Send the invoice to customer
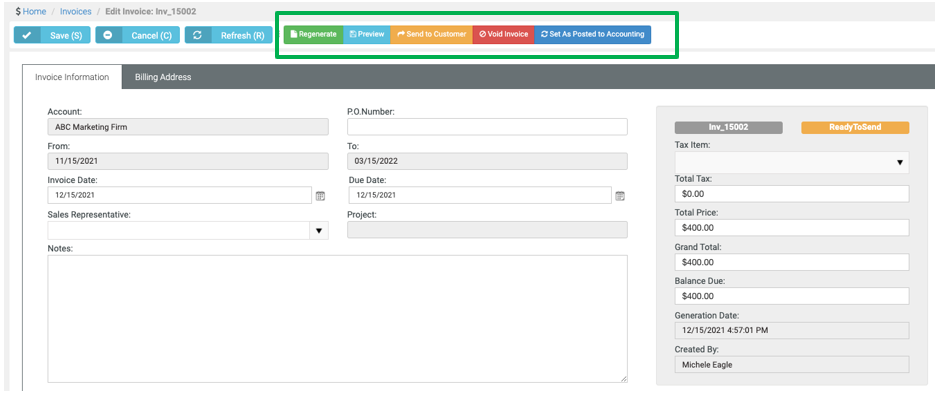 coord(431,34)
